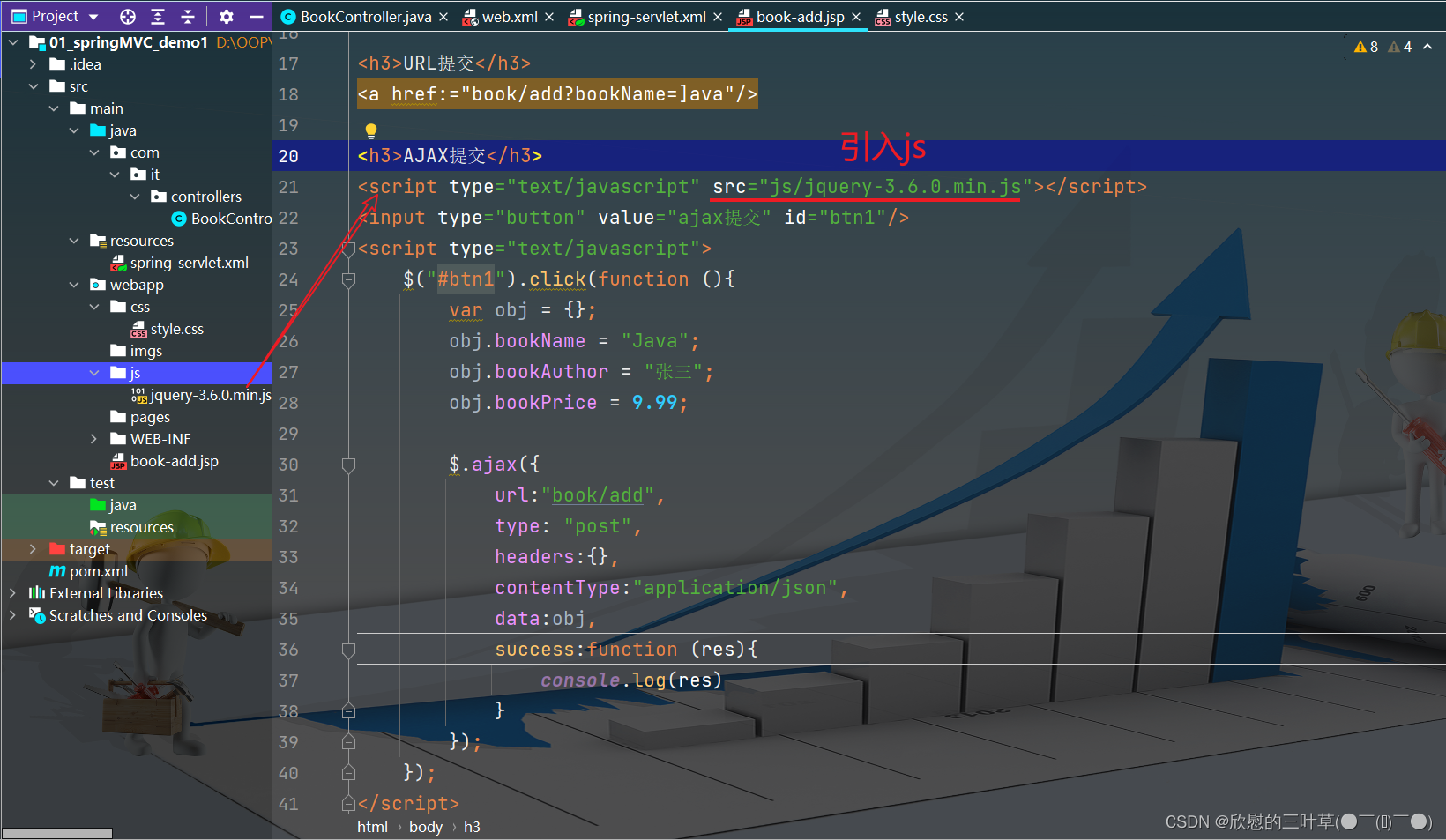Click body in the breadcrumb bar
This screenshot has height=840, width=1446.
point(426,827)
